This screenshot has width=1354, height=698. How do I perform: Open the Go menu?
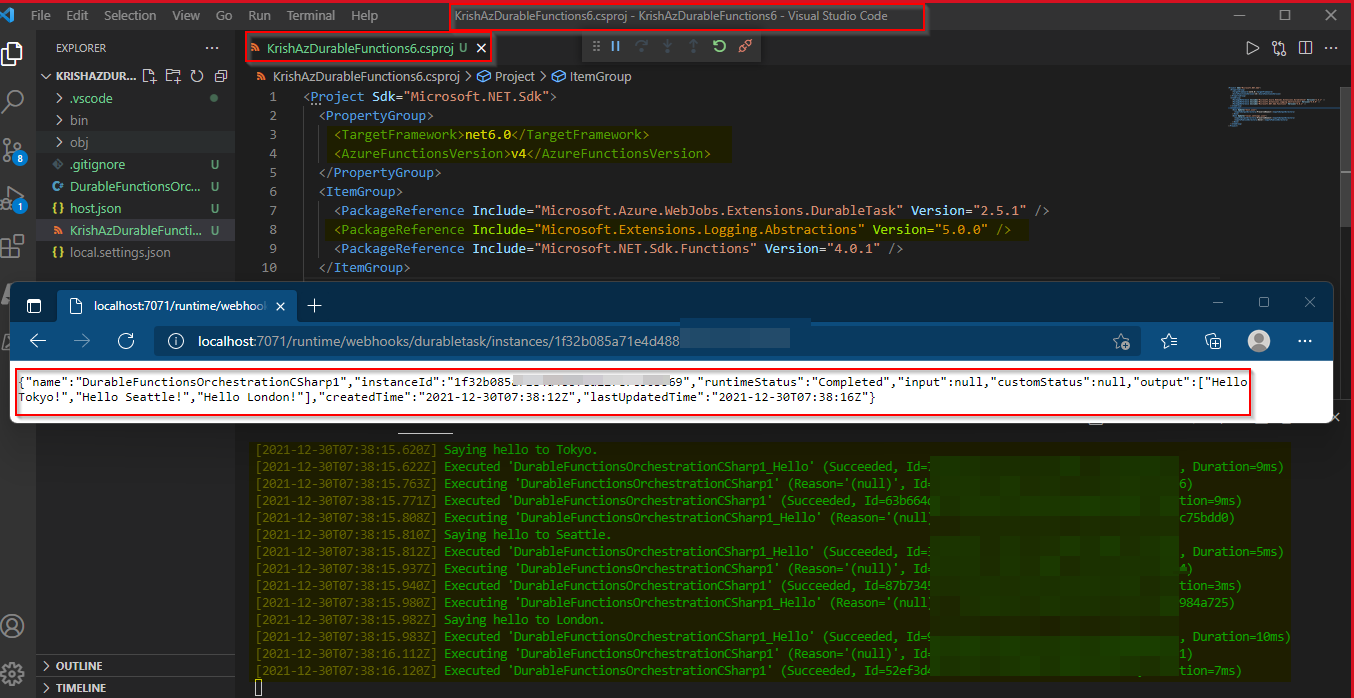click(x=224, y=16)
